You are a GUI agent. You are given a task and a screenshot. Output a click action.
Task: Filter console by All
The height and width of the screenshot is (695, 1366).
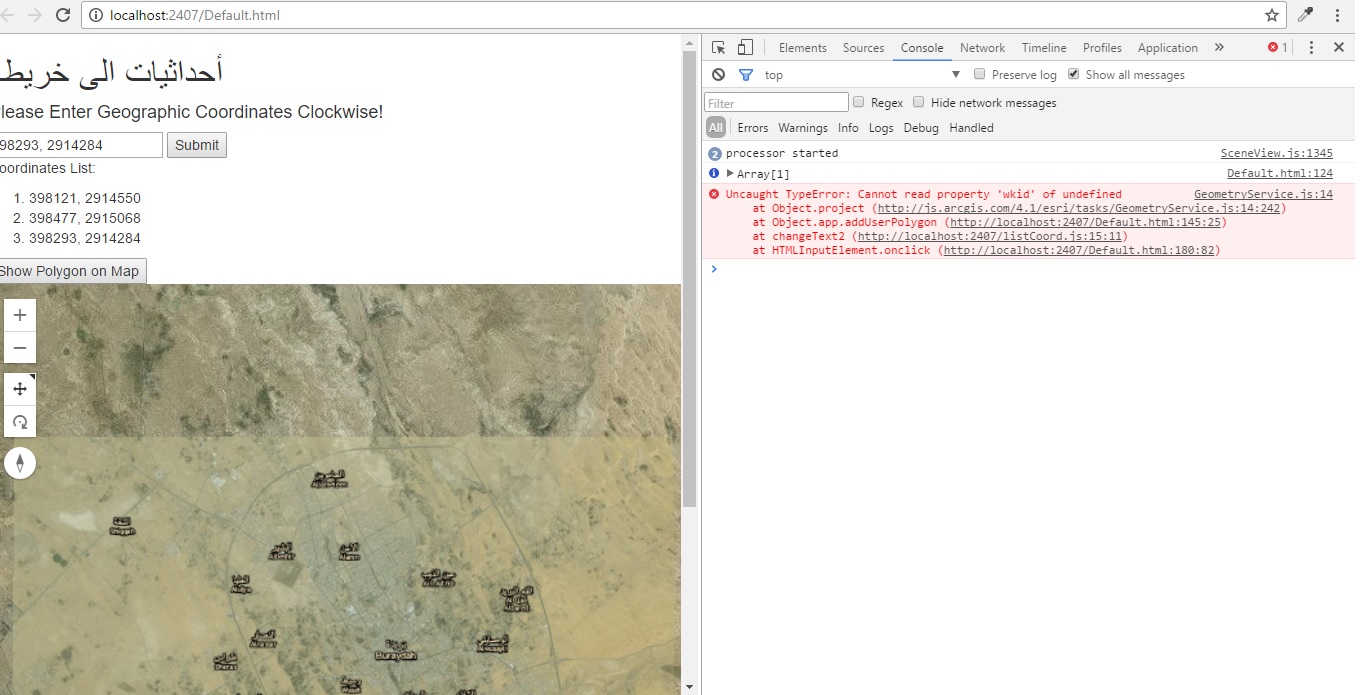716,128
